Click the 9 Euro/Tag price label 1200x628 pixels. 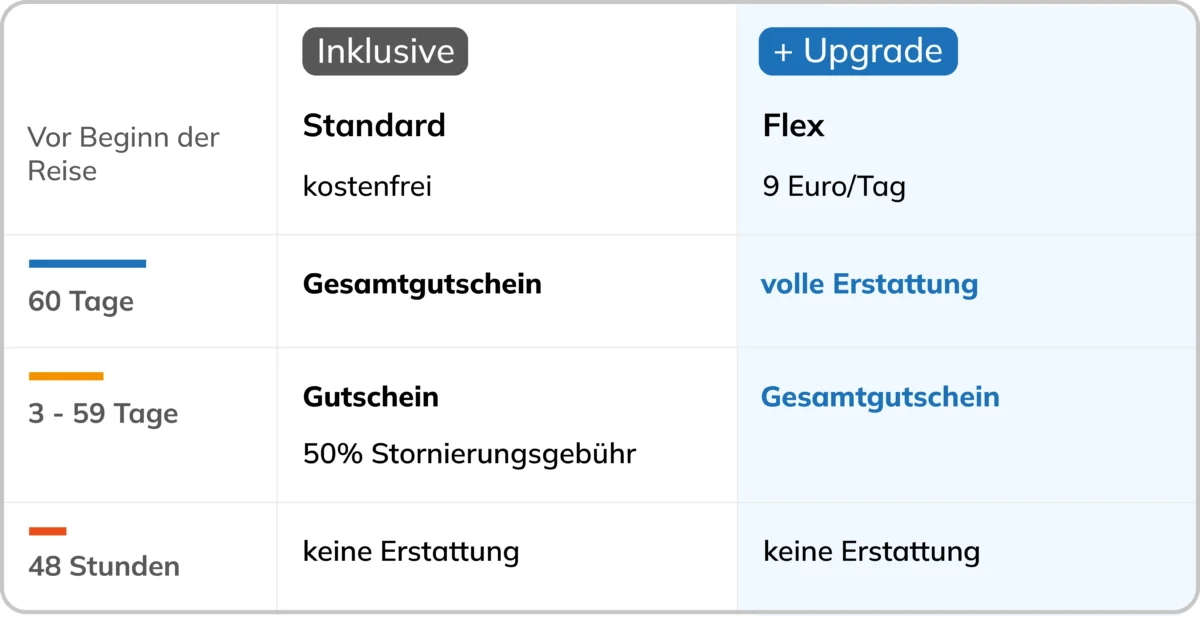(x=834, y=187)
